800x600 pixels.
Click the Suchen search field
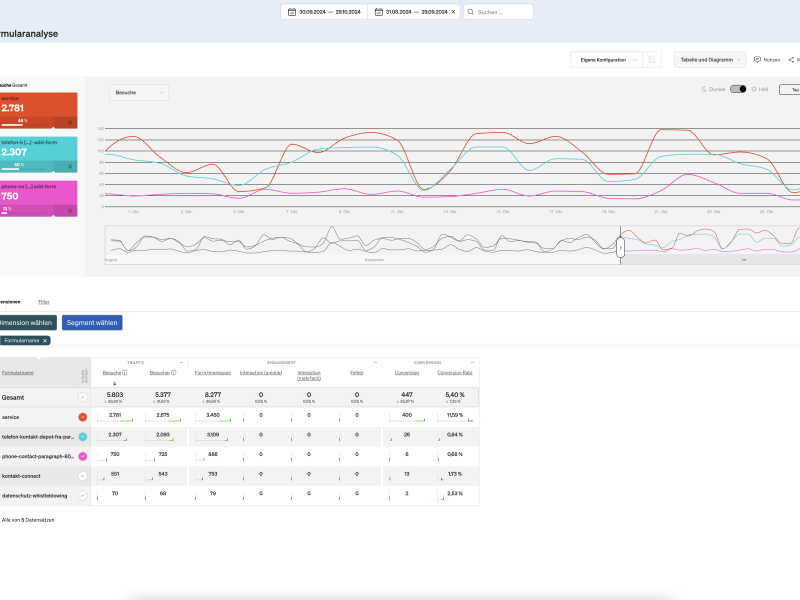500,12
